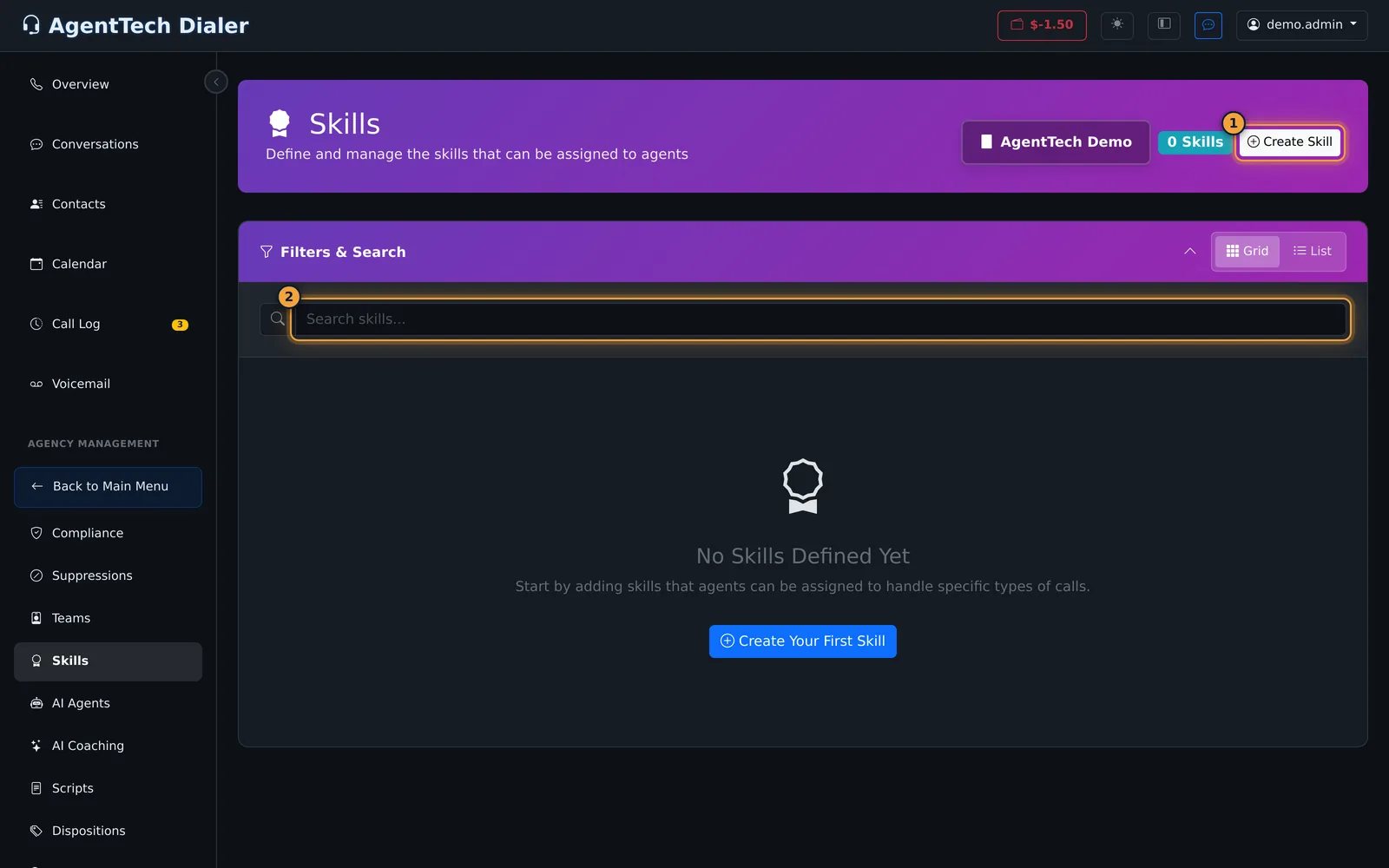The image size is (1389, 868).
Task: Click the Skills award icon in page header
Action: click(x=280, y=123)
